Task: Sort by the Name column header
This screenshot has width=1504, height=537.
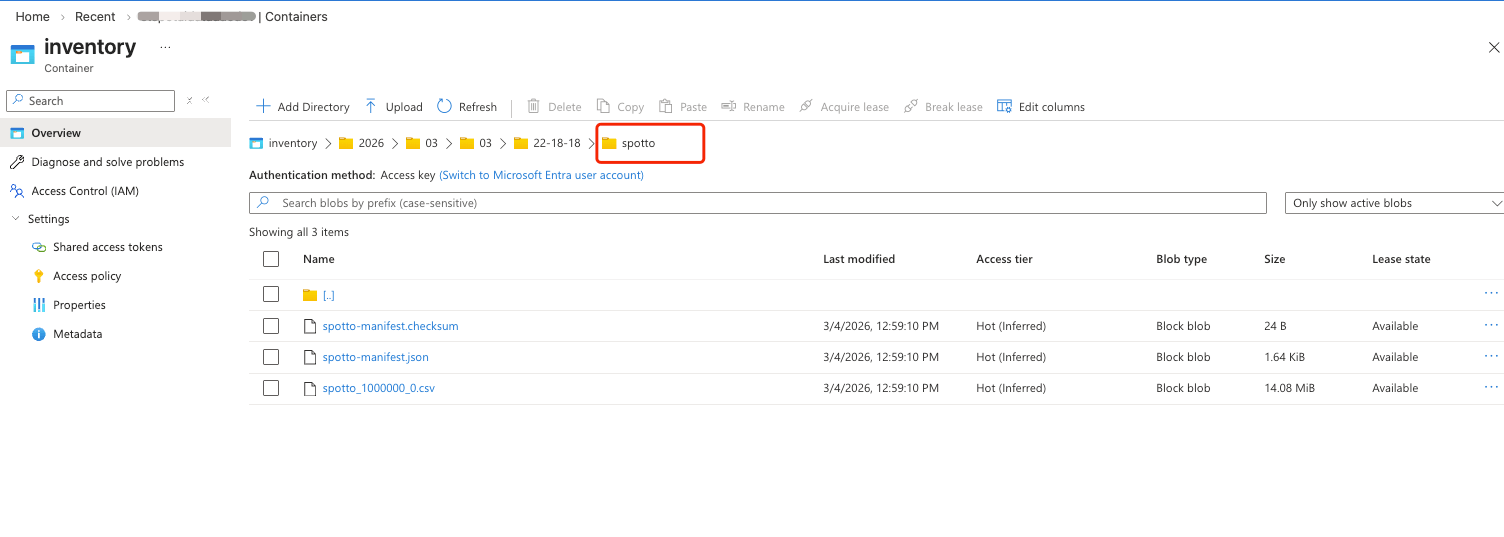Action: pyautogui.click(x=318, y=259)
